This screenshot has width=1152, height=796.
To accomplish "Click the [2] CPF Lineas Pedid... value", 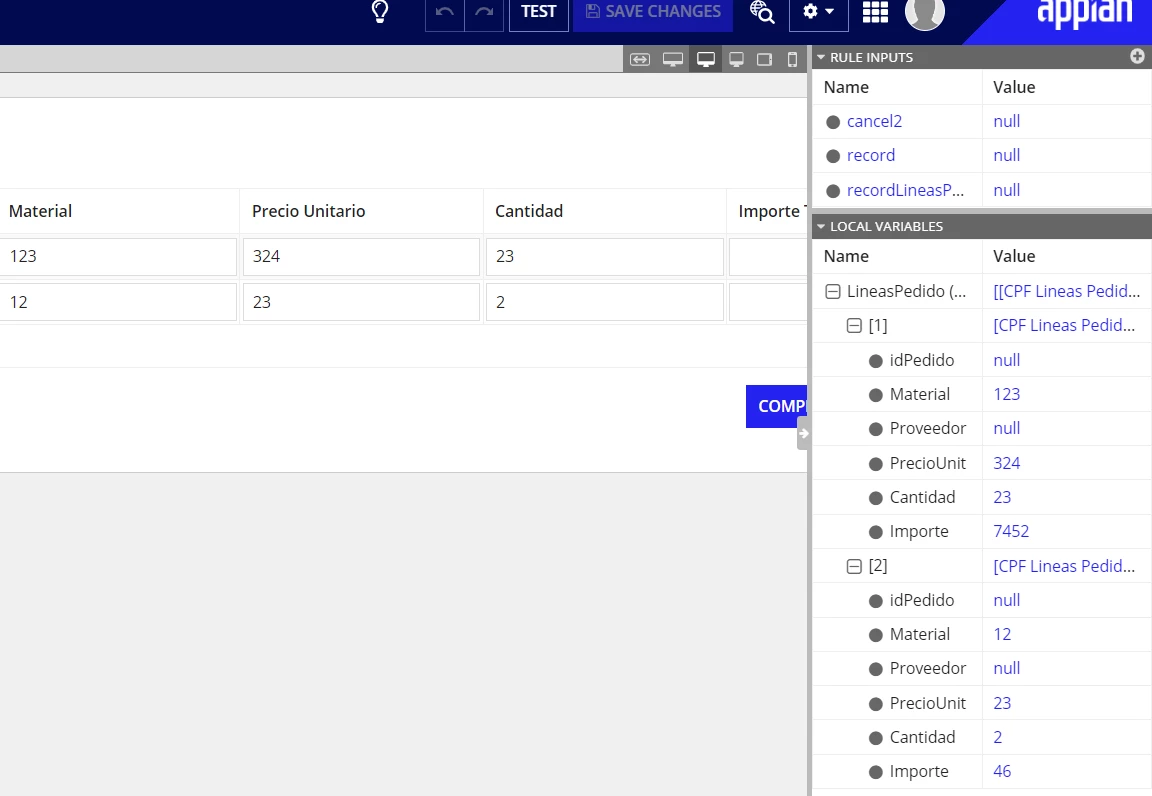I will [1064, 567].
